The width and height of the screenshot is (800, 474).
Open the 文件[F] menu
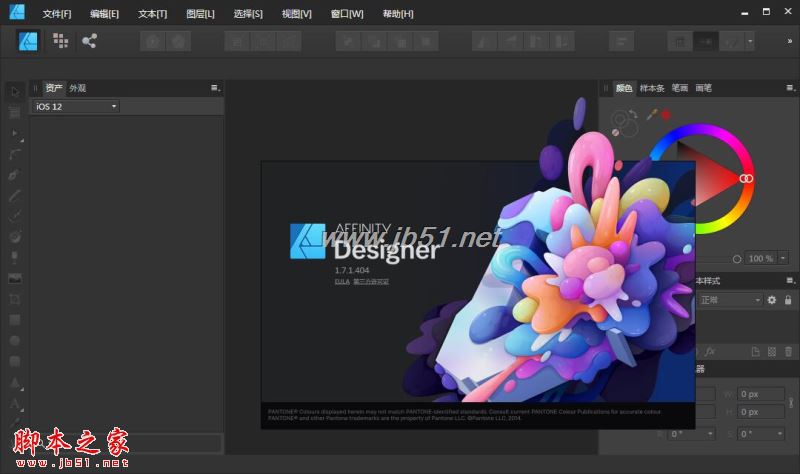57,14
